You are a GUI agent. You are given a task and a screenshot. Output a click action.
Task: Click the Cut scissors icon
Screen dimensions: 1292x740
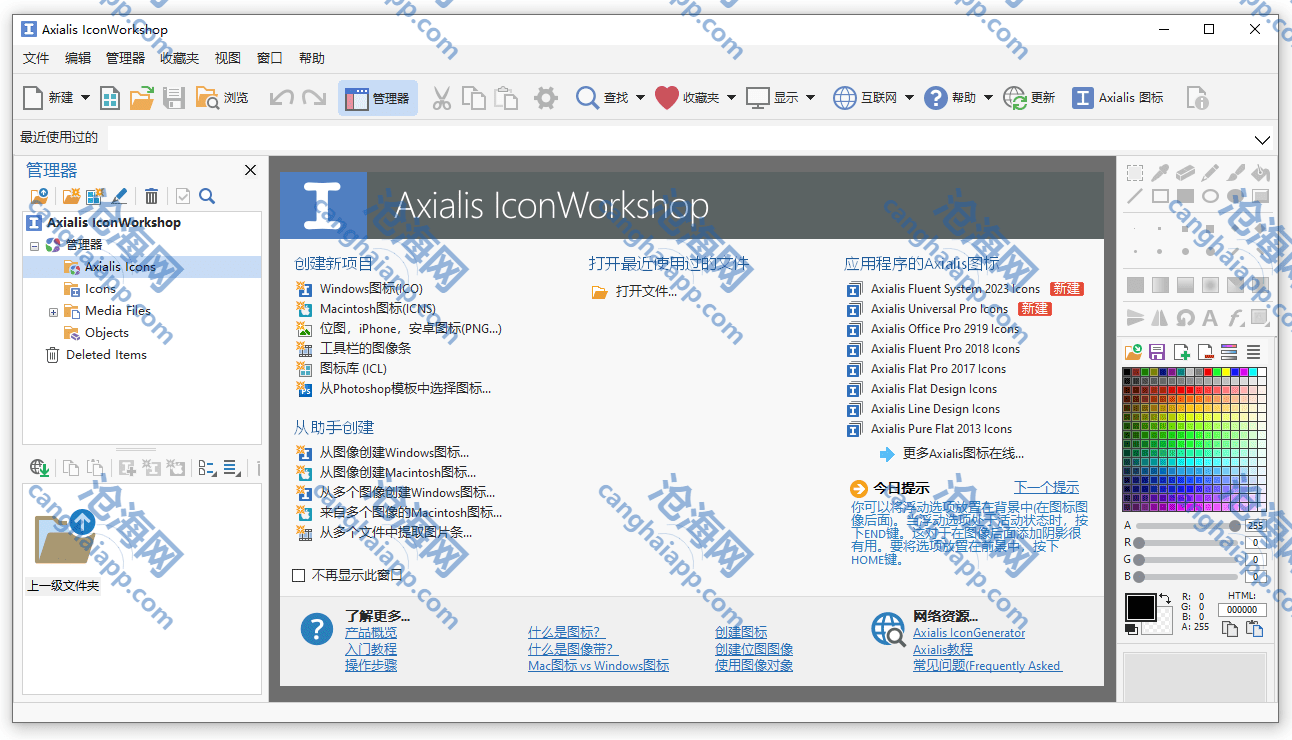[441, 98]
